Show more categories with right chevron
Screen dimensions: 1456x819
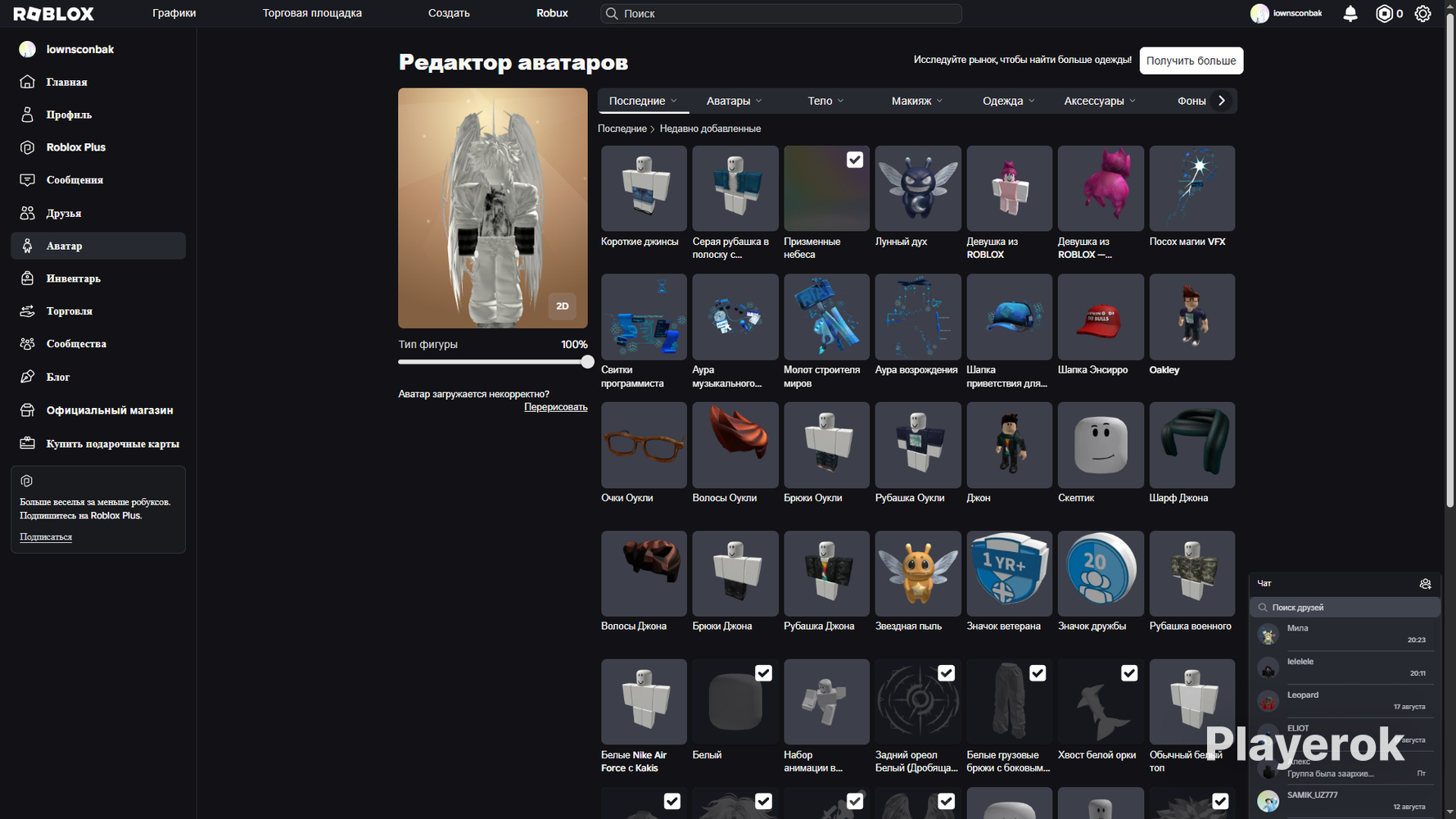click(1222, 101)
